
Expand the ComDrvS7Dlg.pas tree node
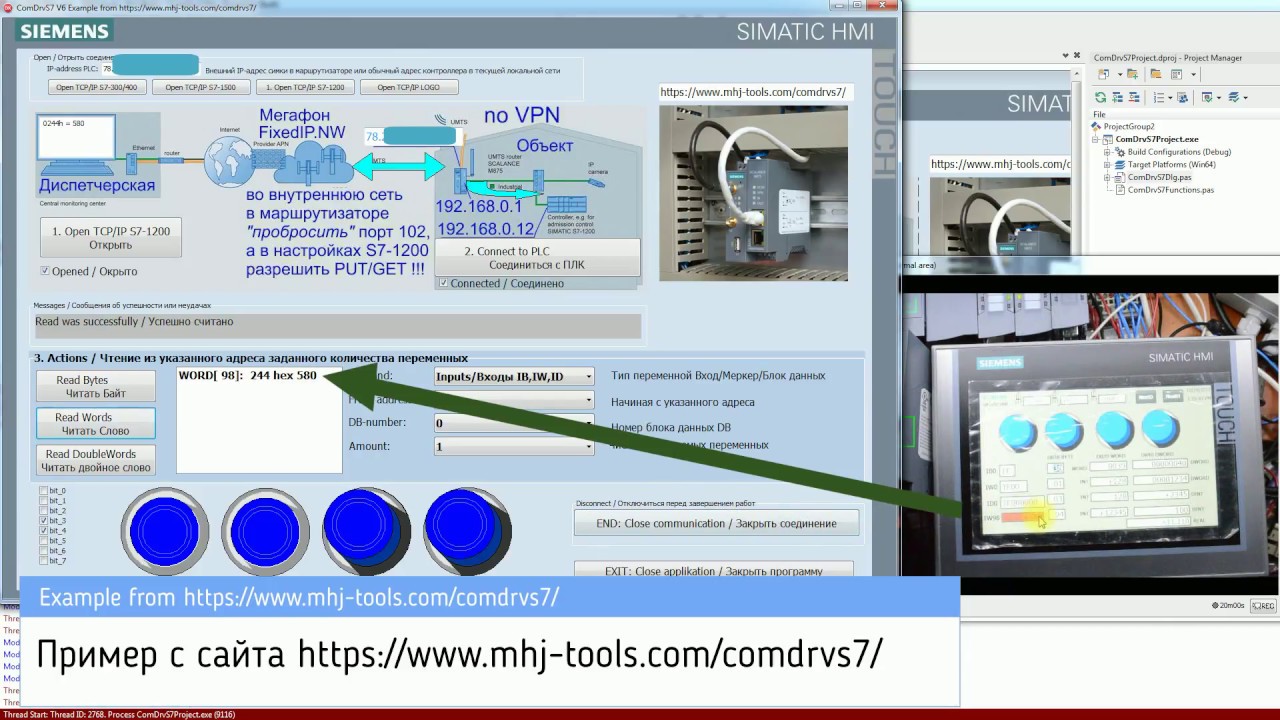[1108, 177]
